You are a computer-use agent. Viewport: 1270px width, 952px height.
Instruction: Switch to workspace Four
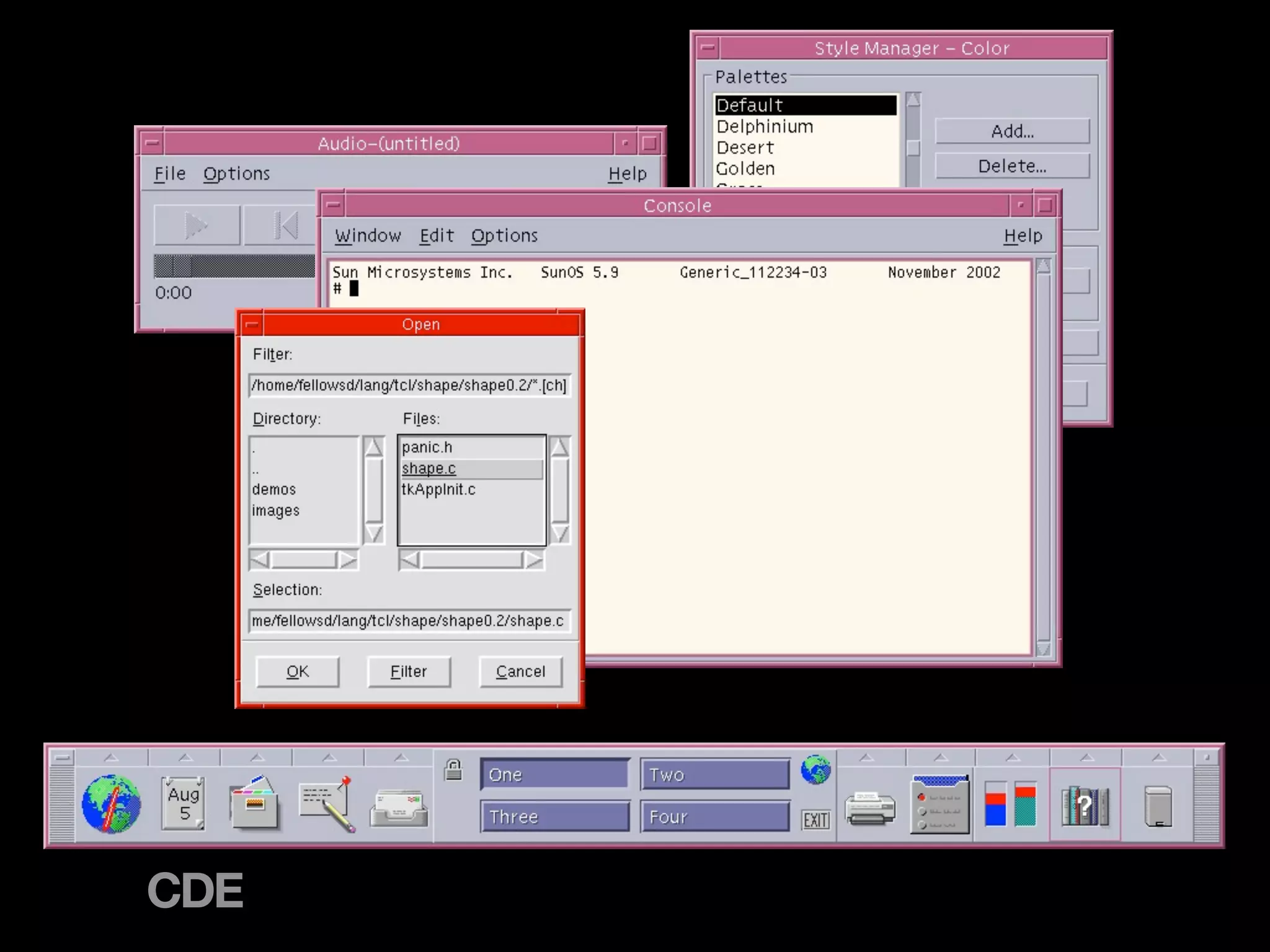click(714, 816)
